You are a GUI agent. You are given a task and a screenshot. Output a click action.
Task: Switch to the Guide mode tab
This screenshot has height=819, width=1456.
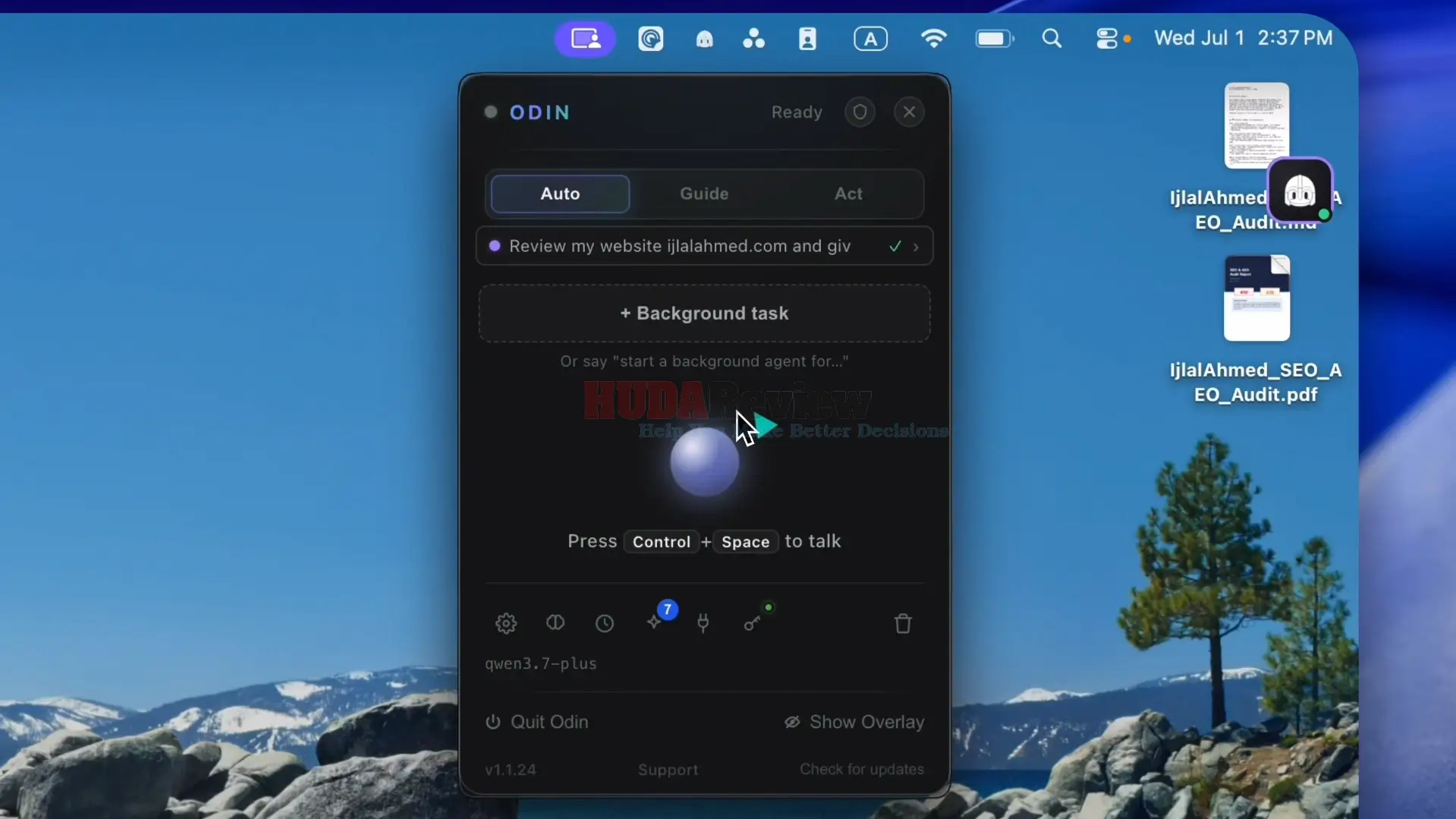pos(704,194)
